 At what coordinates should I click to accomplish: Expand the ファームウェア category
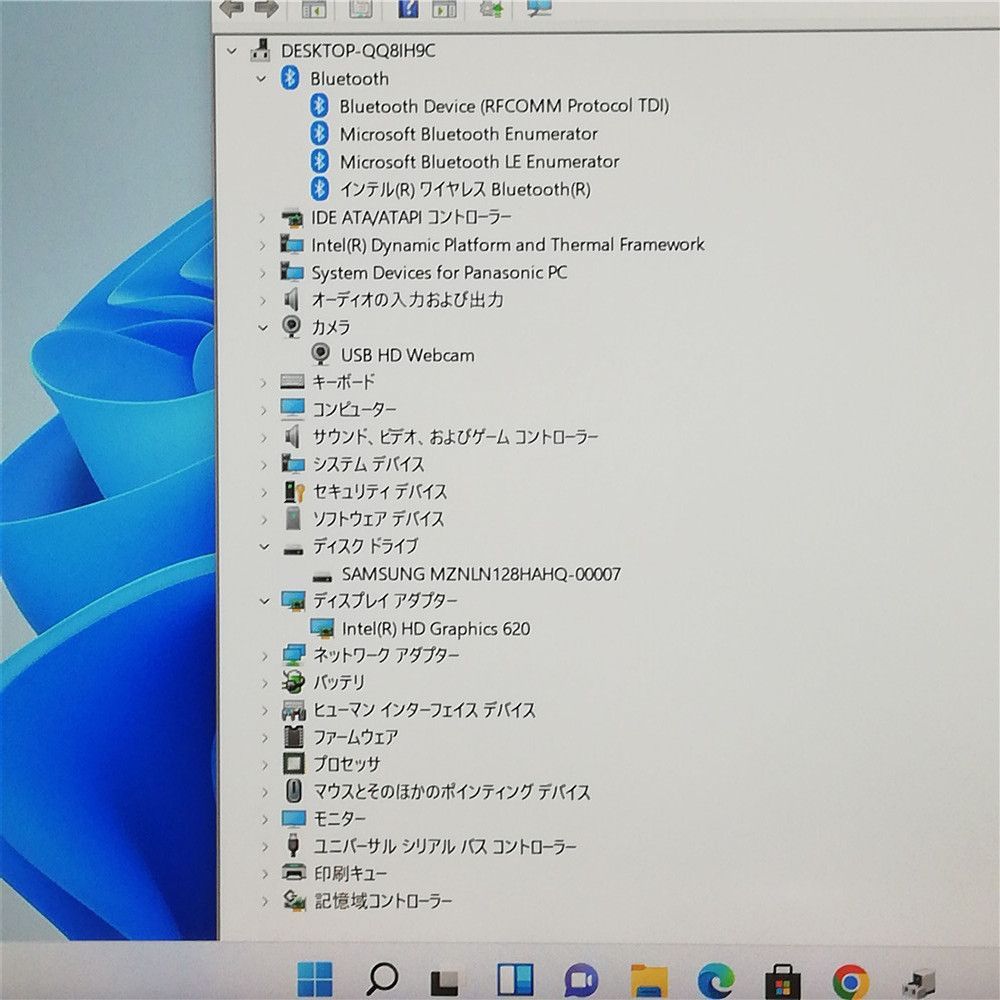click(265, 738)
